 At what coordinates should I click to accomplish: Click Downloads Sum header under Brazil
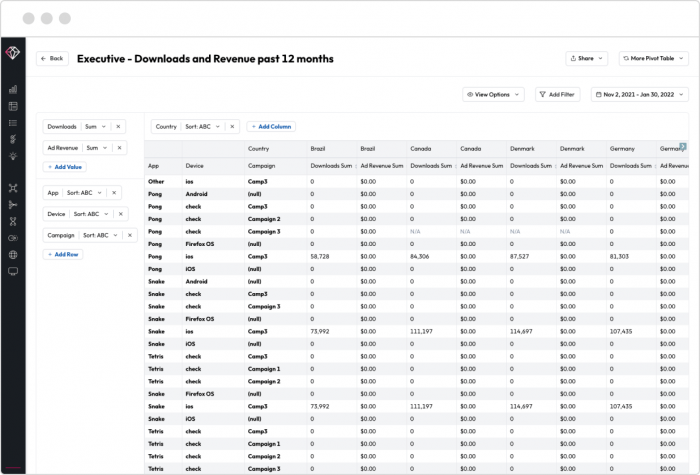coord(331,166)
